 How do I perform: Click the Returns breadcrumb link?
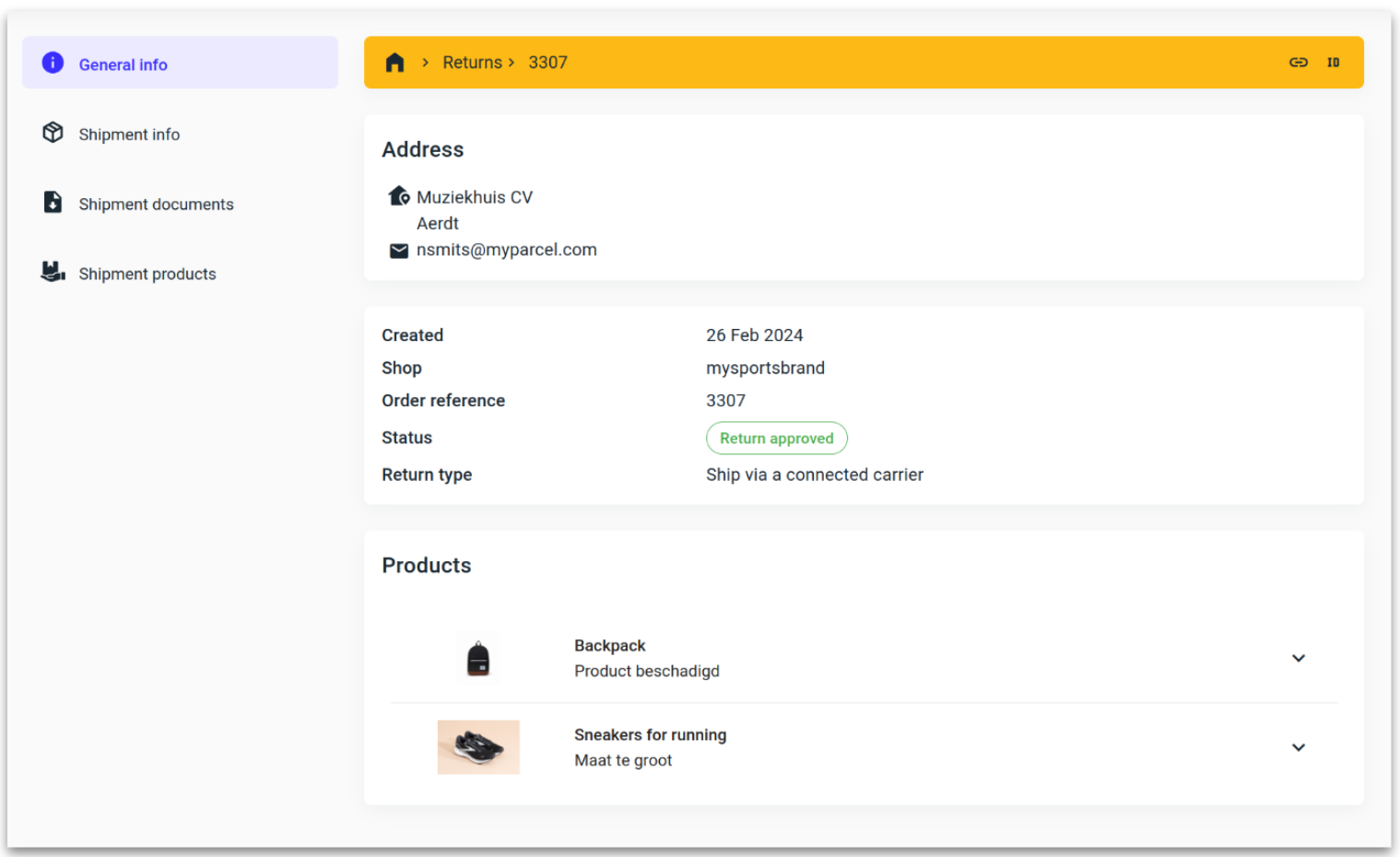pos(472,63)
